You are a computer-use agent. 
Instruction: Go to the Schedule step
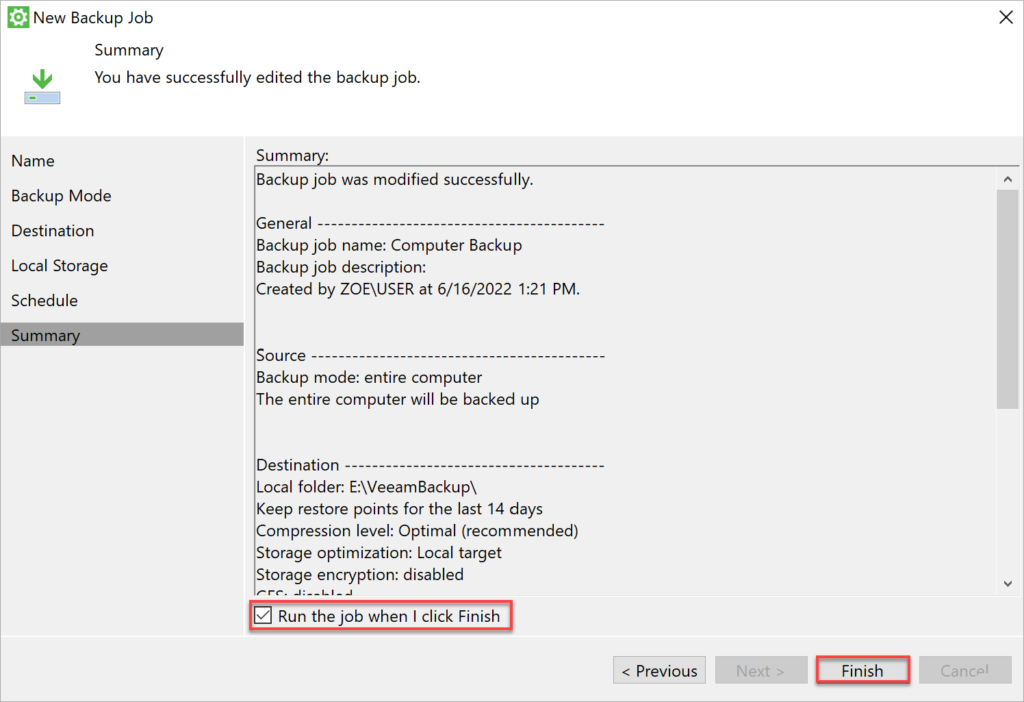pos(44,300)
